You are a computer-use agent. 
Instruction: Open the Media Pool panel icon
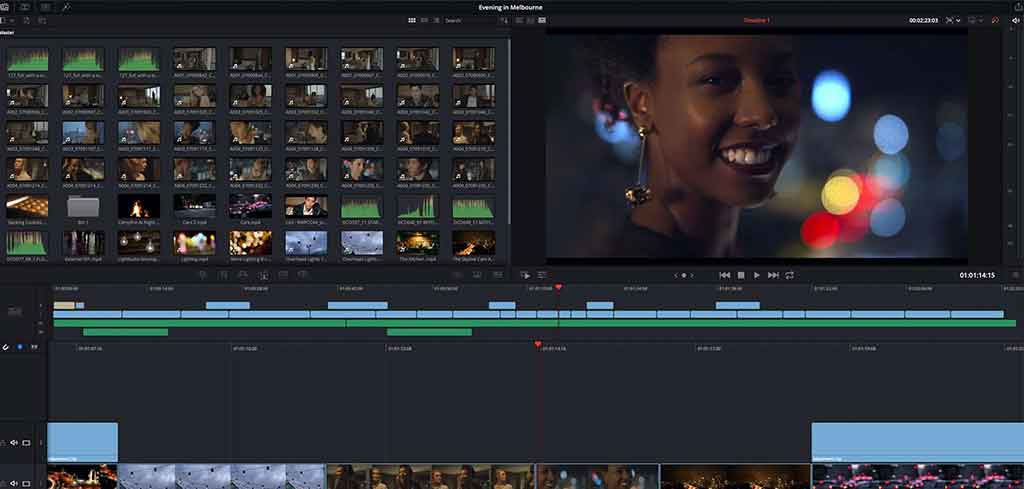coord(4,7)
